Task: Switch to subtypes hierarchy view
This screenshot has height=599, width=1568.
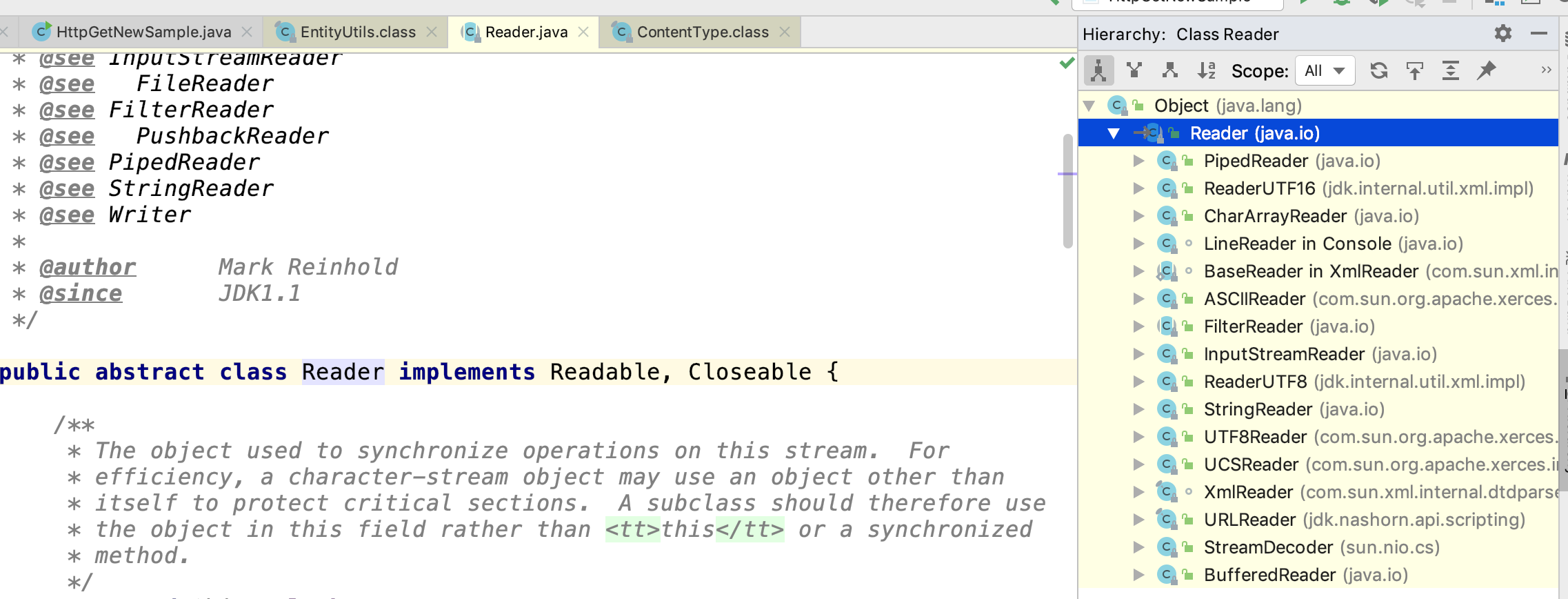Action: (x=1170, y=70)
